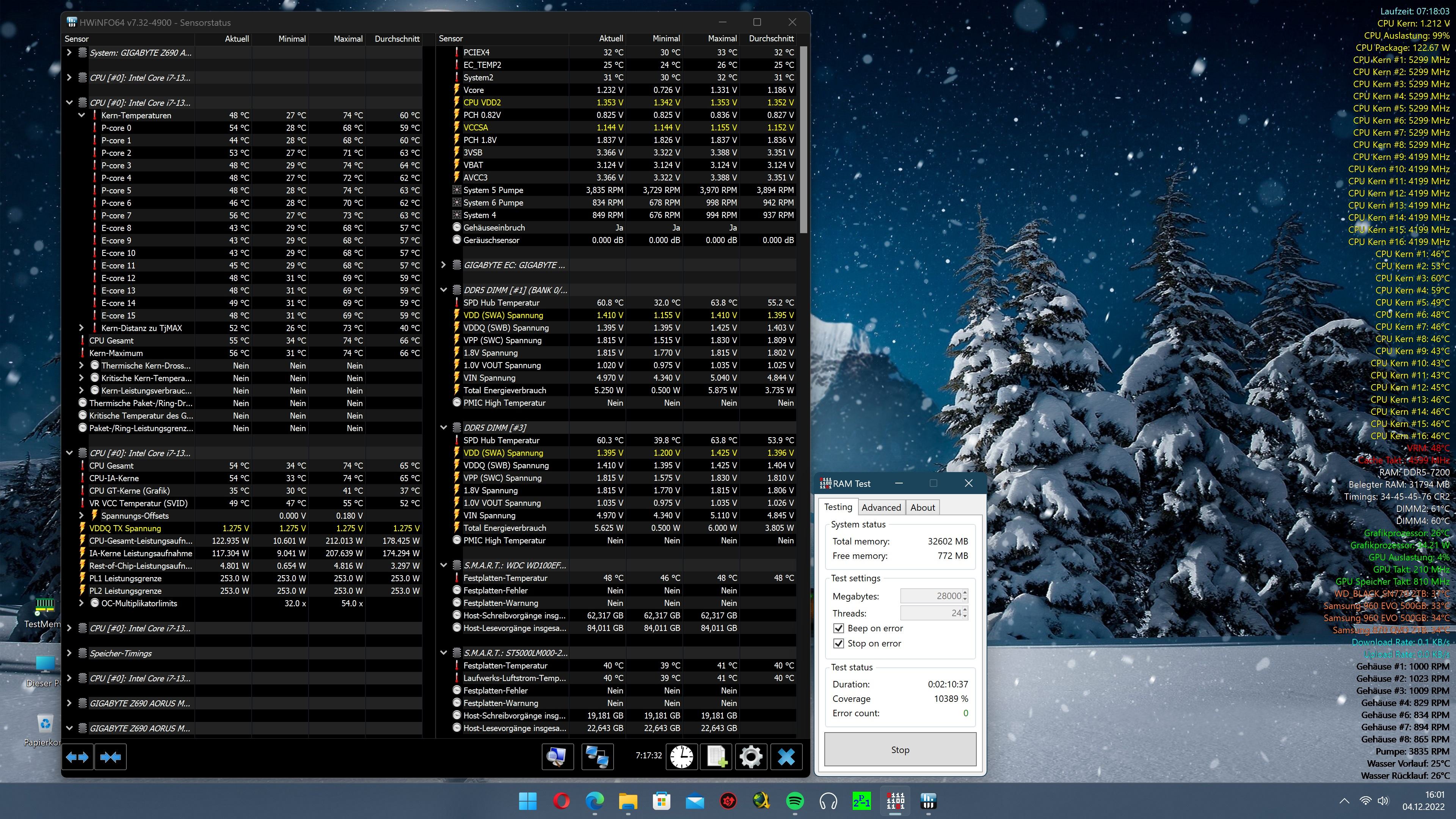
Task: Close sensors with the blue X icon
Action: pos(786,757)
